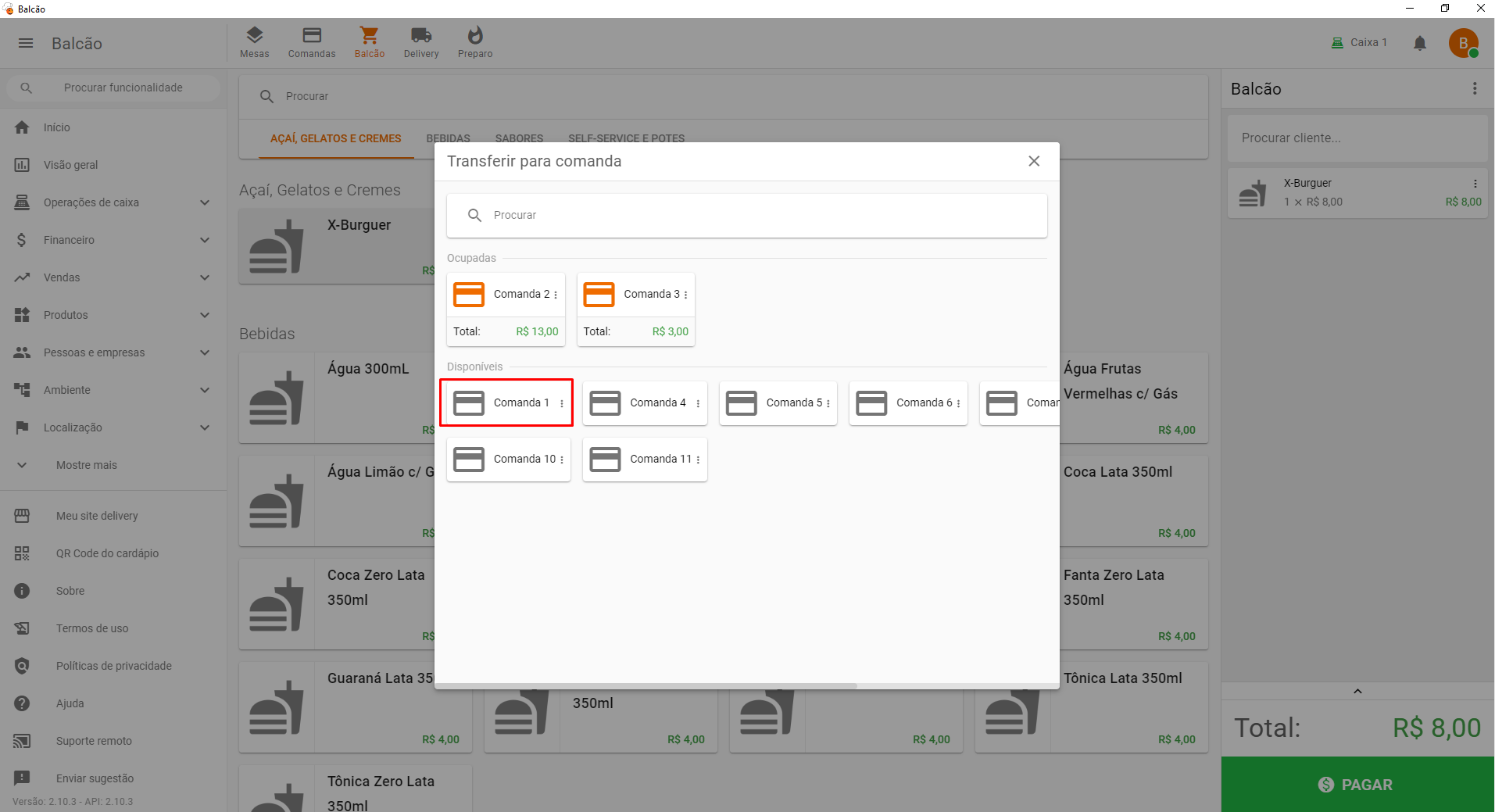Open Visão geral in the sidebar
This screenshot has width=1495, height=812.
point(113,165)
